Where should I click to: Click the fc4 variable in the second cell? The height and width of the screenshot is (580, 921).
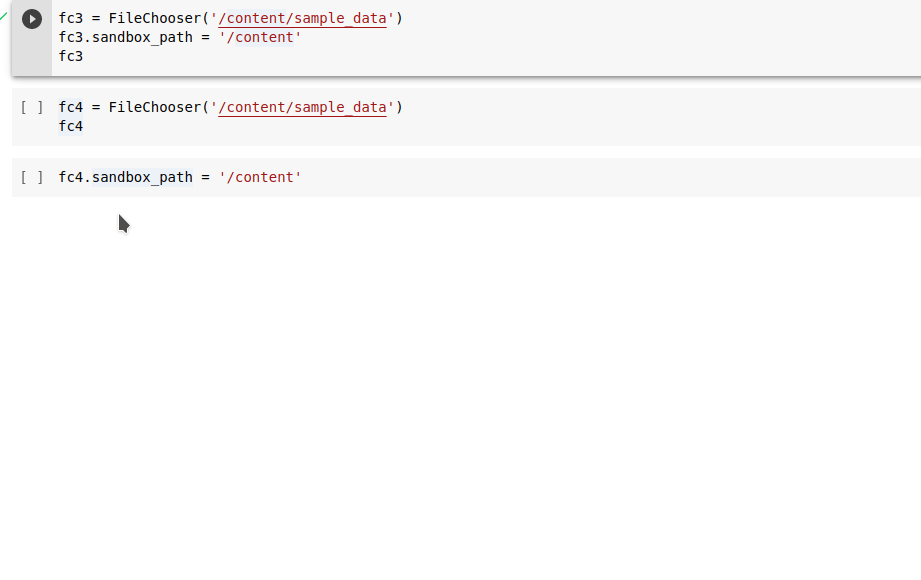(70, 126)
